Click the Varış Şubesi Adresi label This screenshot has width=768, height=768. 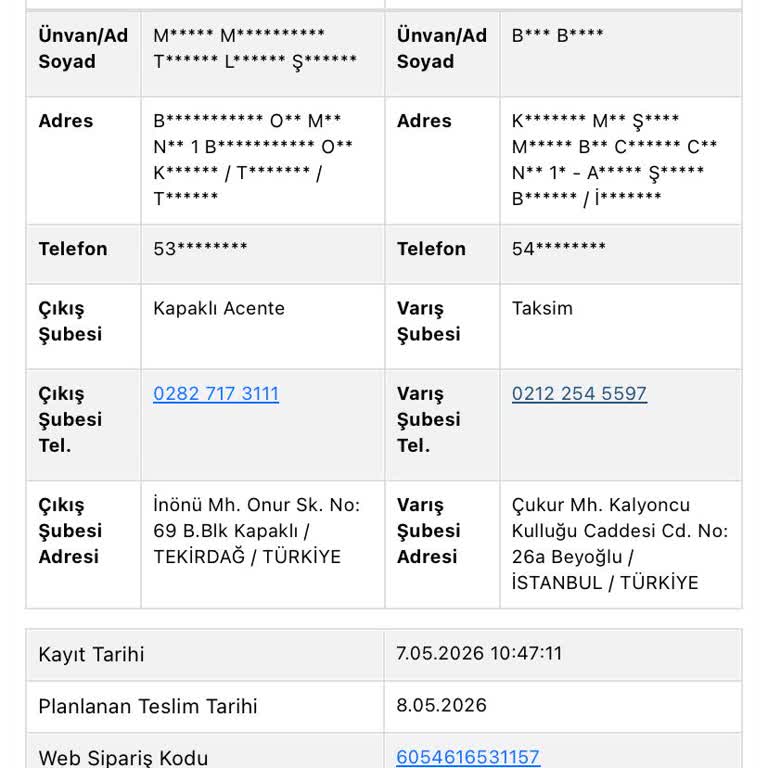429,531
